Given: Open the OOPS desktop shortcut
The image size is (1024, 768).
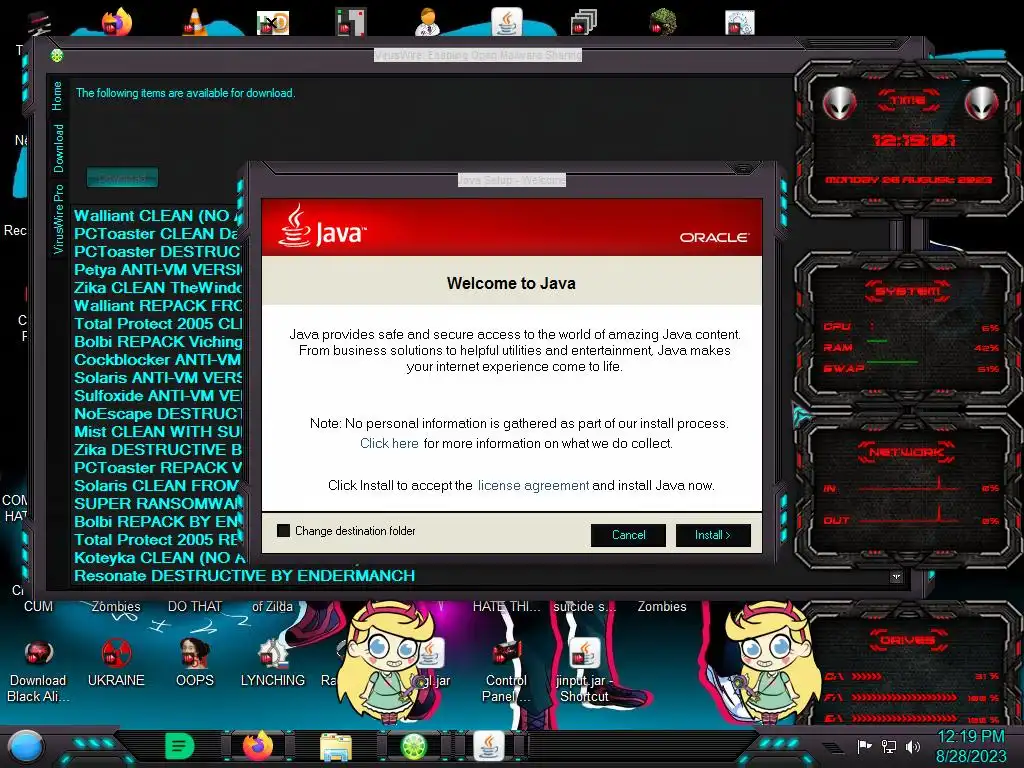Looking at the screenshot, I should coord(195,664).
